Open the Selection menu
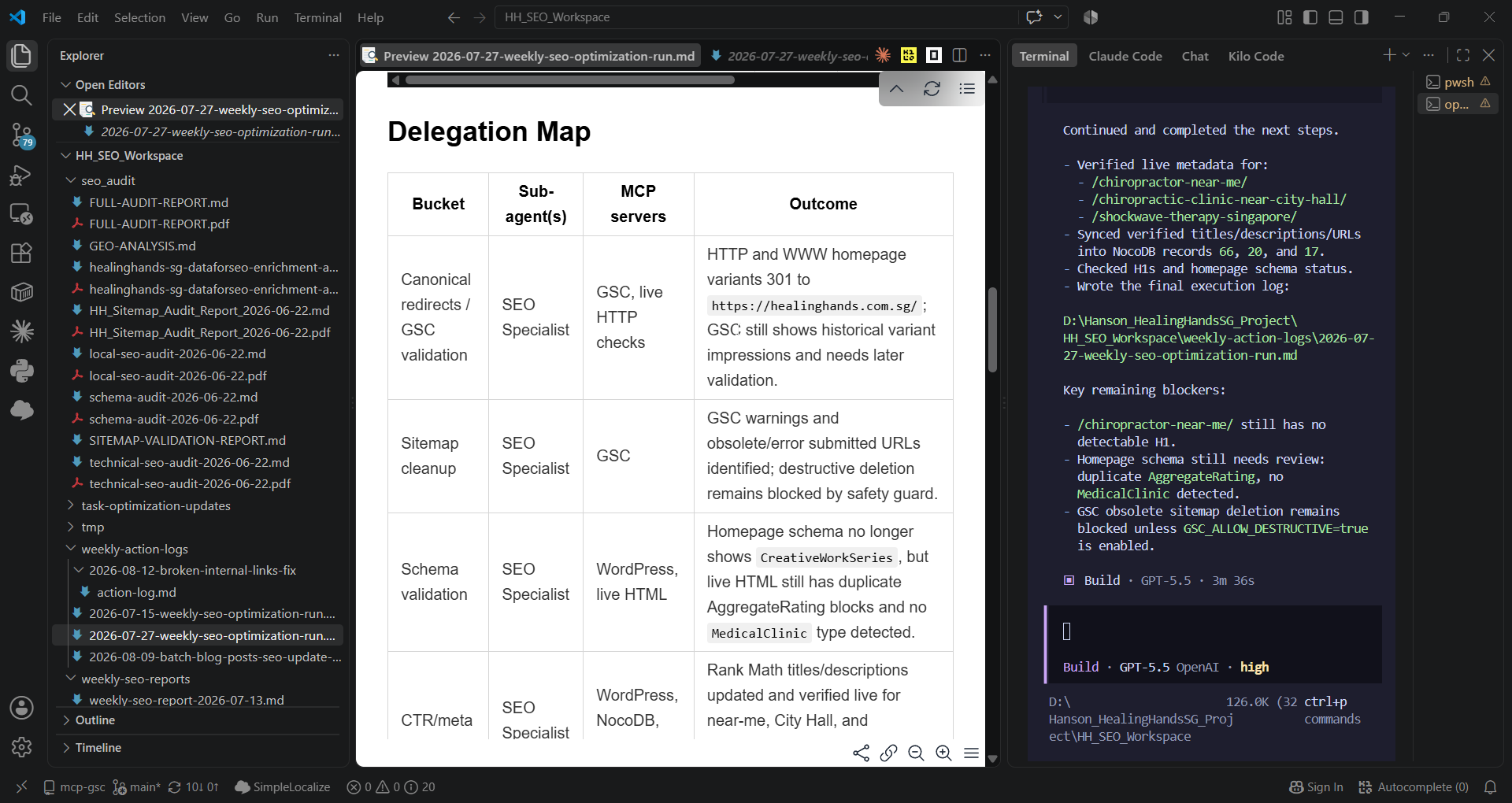 coord(139,17)
